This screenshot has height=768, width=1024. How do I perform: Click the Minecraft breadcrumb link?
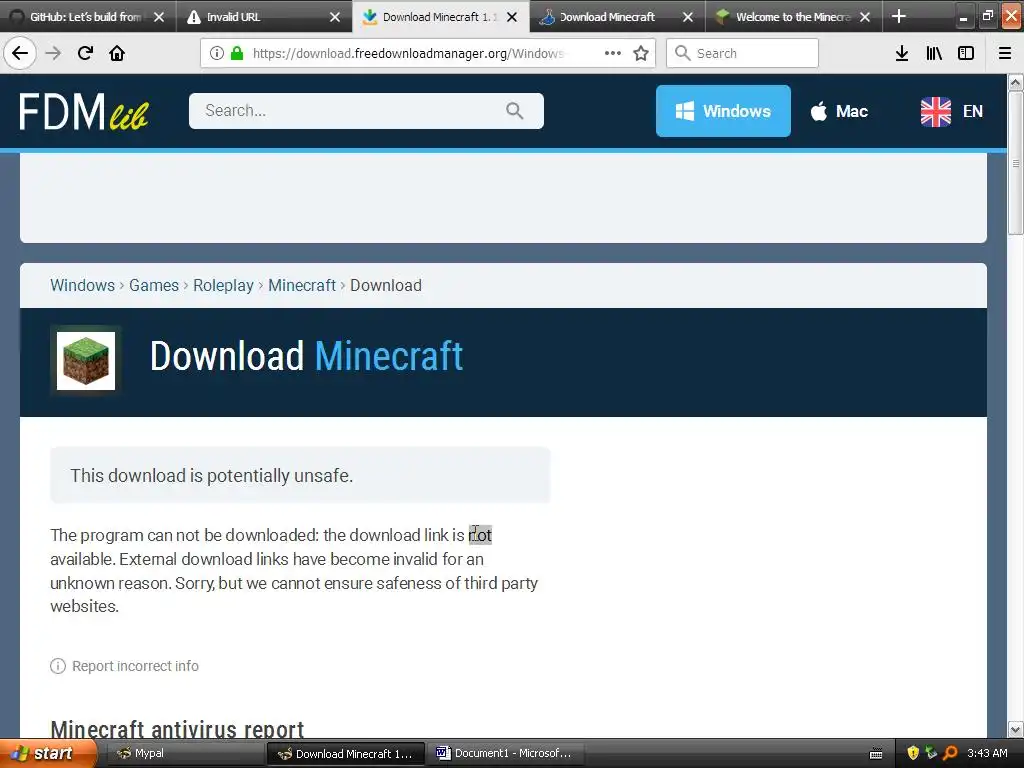point(302,285)
